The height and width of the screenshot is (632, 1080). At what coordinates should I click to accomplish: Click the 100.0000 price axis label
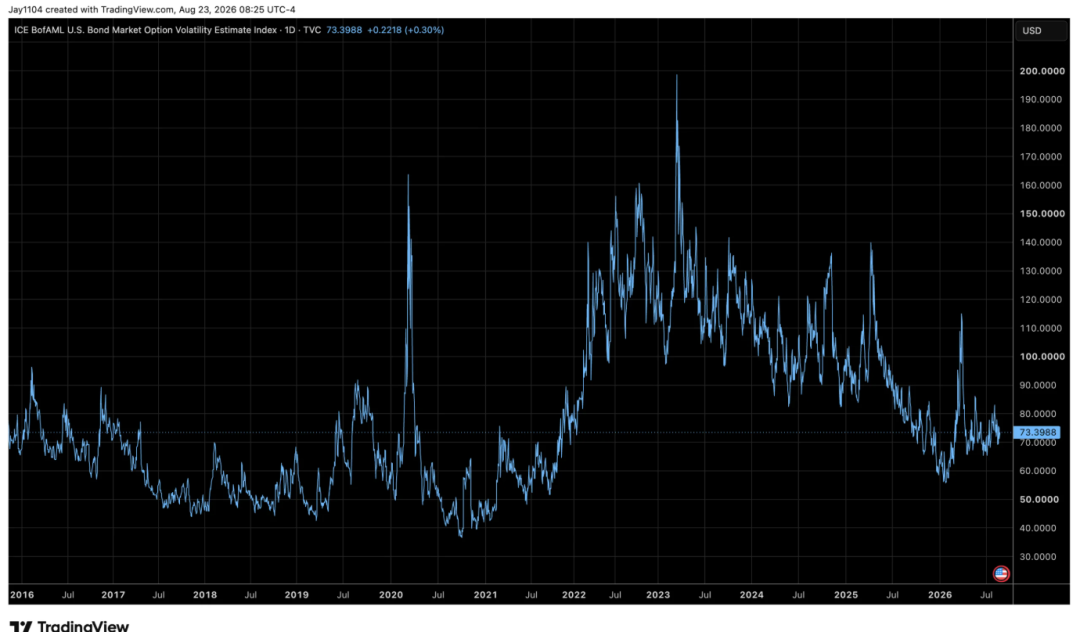point(1041,356)
